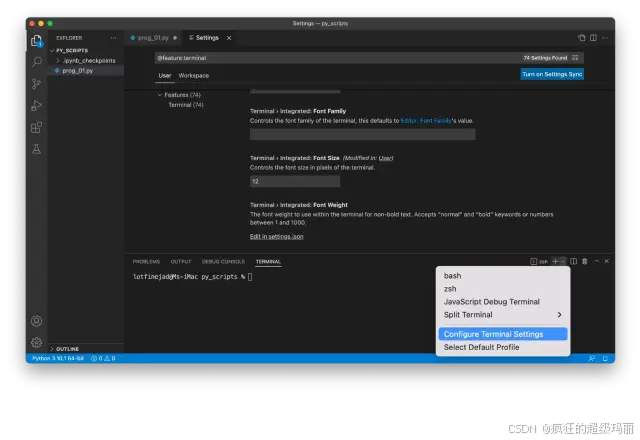Open notifications bell in status bar
640x440 pixels.
(x=605, y=358)
